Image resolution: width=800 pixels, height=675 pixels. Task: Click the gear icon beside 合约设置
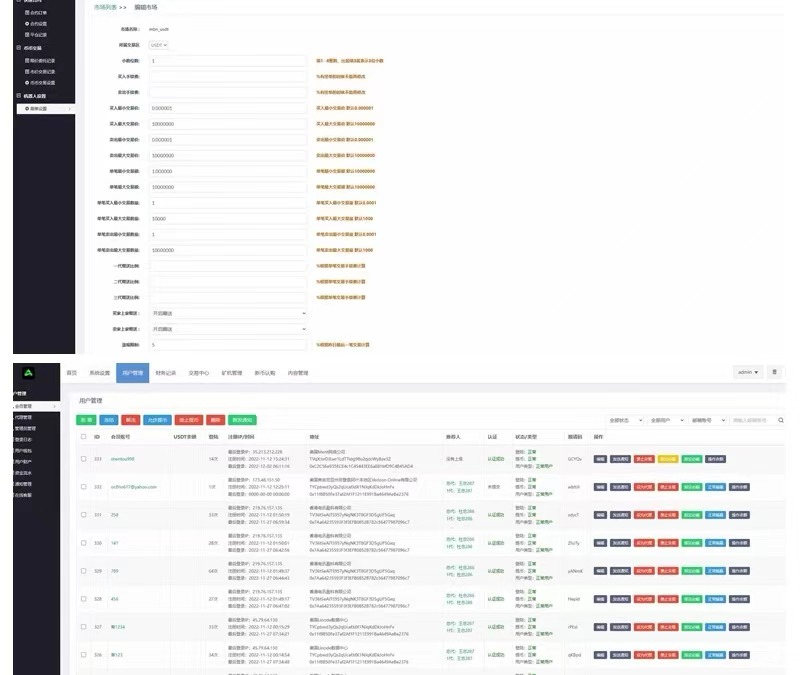(27, 23)
